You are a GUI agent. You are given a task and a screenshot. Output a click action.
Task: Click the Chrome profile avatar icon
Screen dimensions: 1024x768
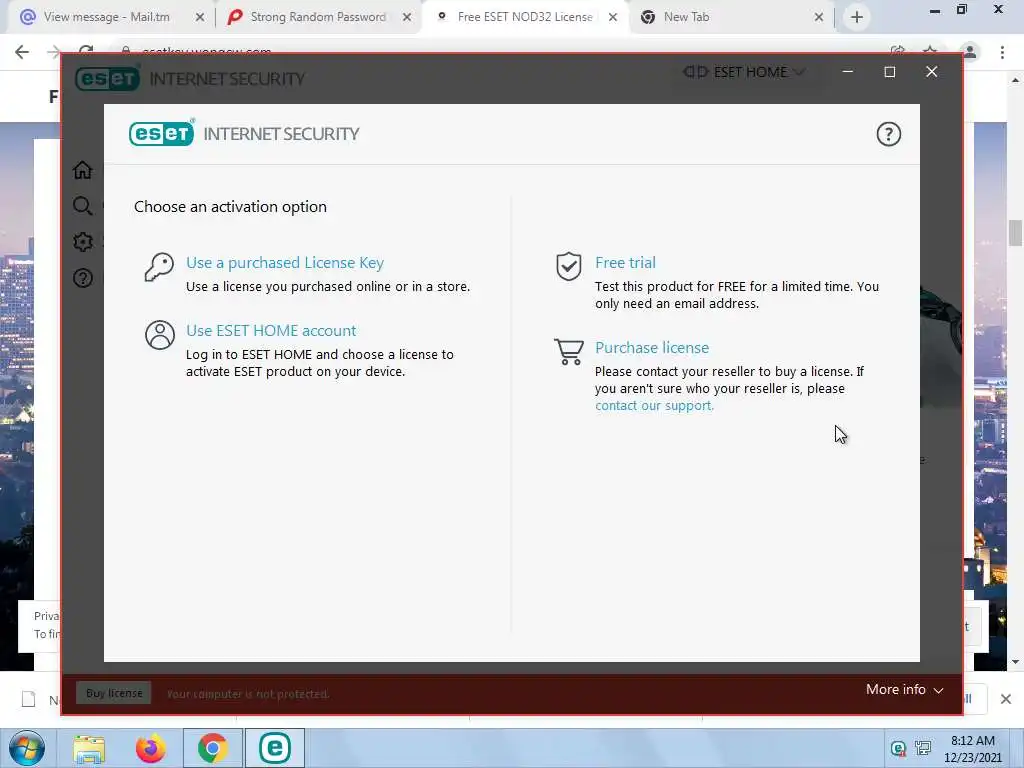[970, 52]
